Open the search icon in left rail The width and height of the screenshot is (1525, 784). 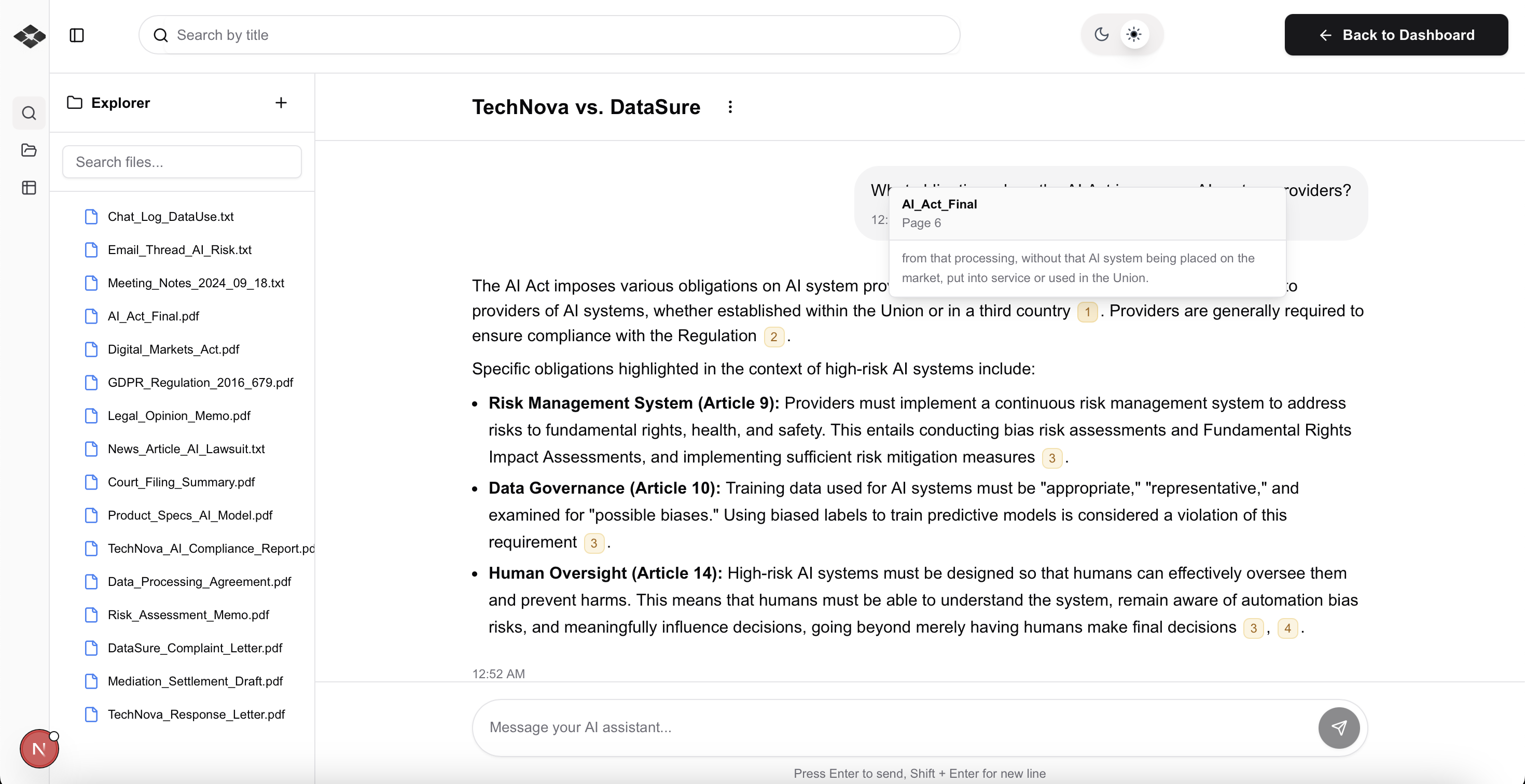[x=29, y=113]
